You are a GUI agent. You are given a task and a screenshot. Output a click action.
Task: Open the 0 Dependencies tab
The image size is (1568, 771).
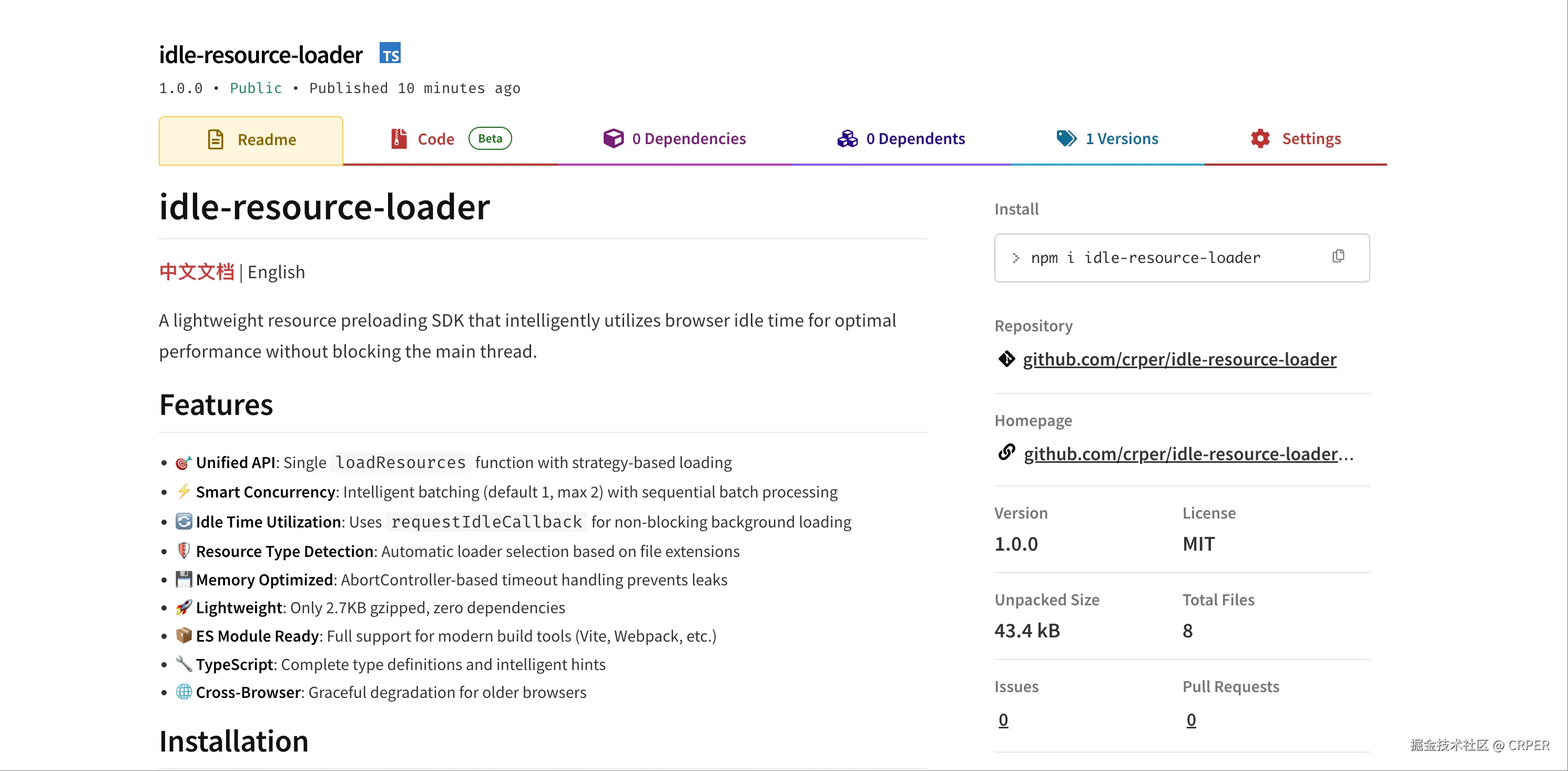click(688, 139)
